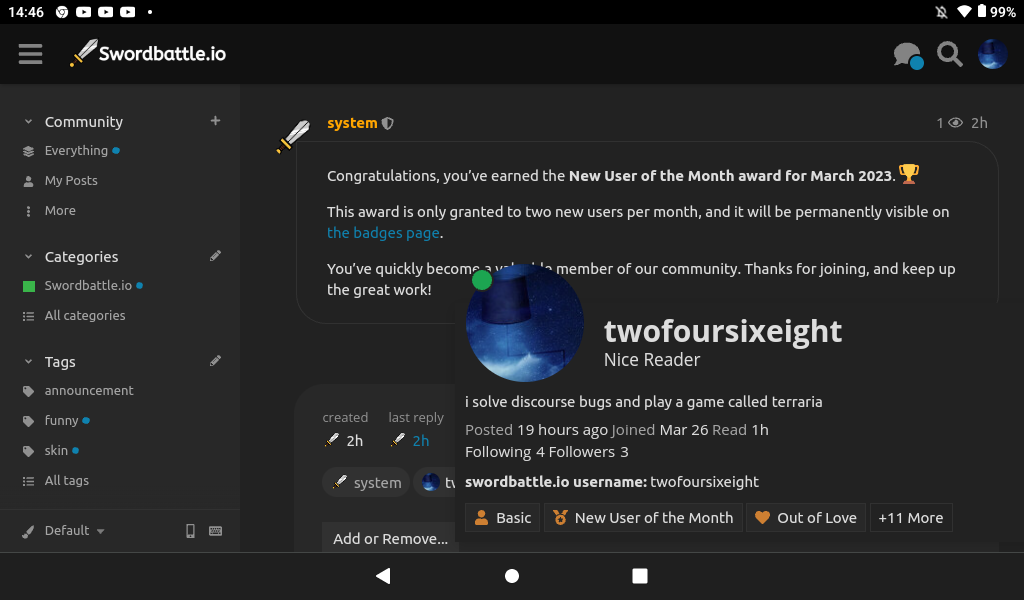Open the skin tag
This screenshot has height=600, width=1024.
56,450
